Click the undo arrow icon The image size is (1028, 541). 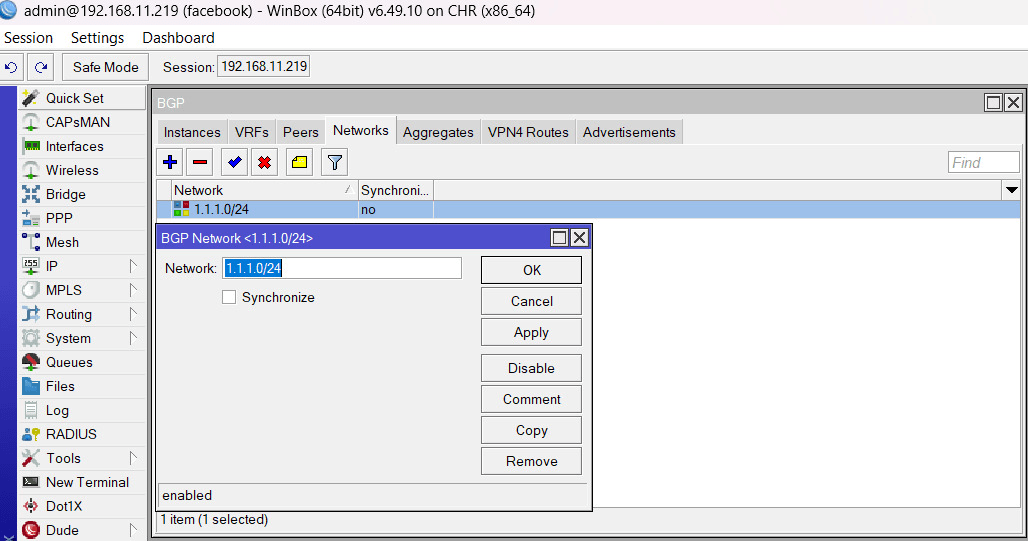click(11, 67)
